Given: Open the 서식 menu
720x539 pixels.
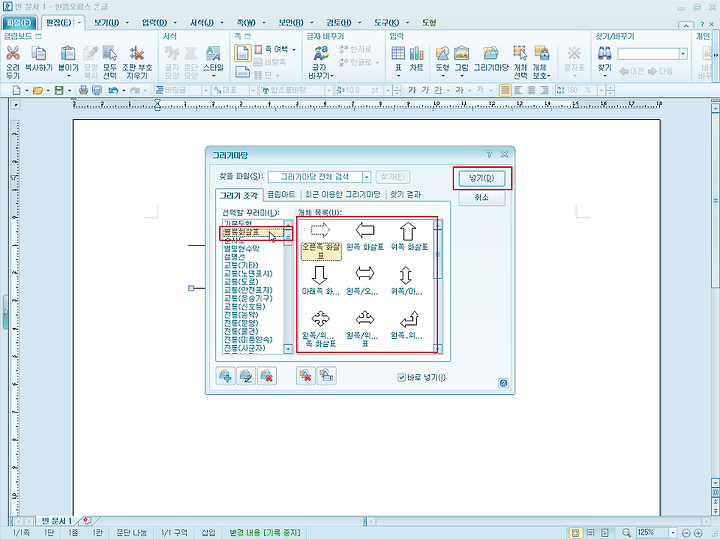Looking at the screenshot, I should click(202, 22).
